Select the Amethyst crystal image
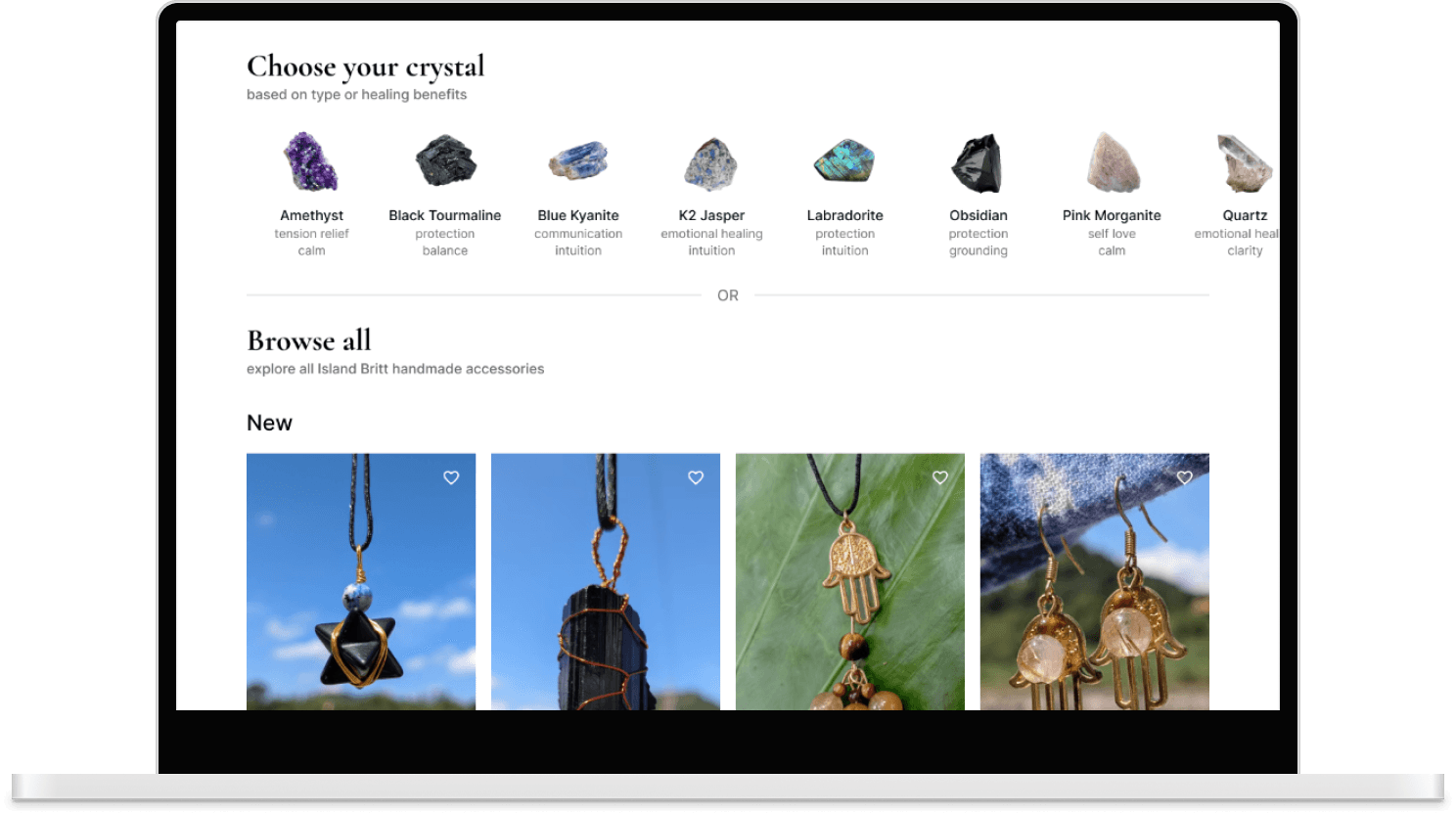Image resolution: width=1456 pixels, height=813 pixels. [x=311, y=161]
